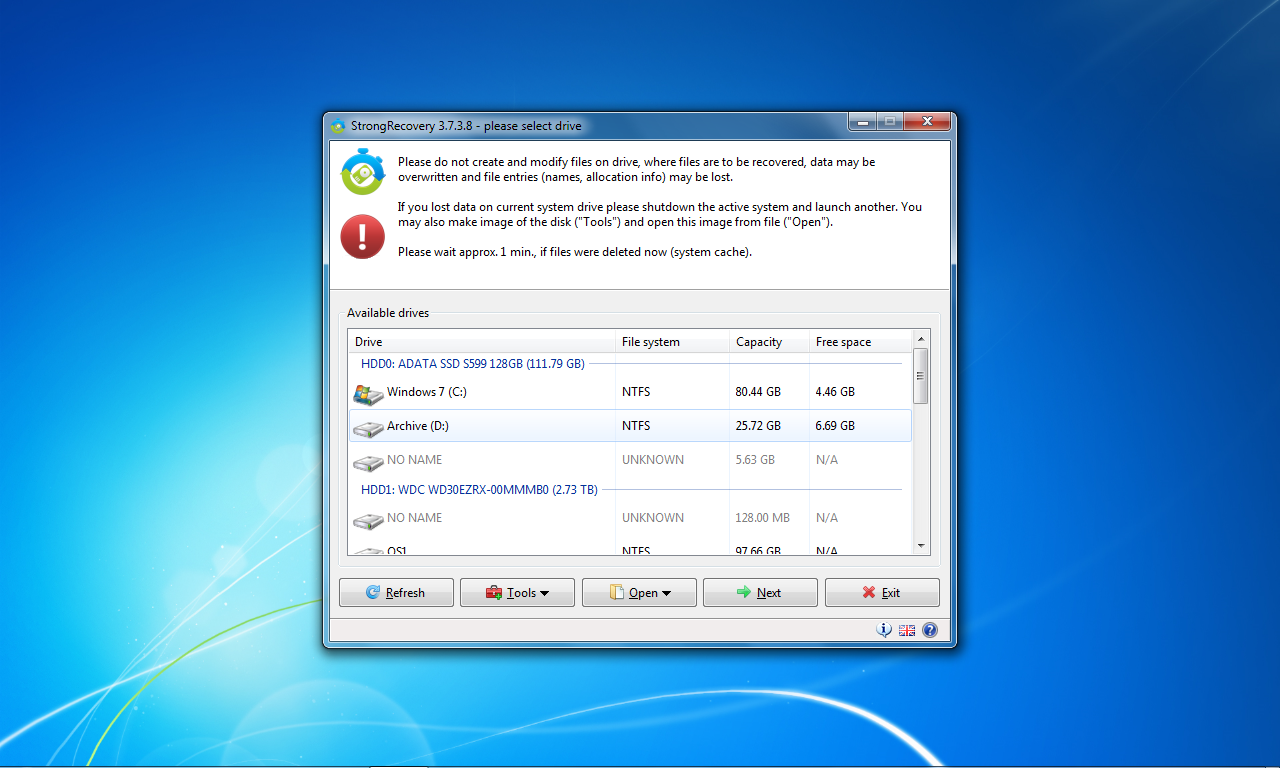Expand the Open dropdown button
The image size is (1280, 768).
pos(639,592)
